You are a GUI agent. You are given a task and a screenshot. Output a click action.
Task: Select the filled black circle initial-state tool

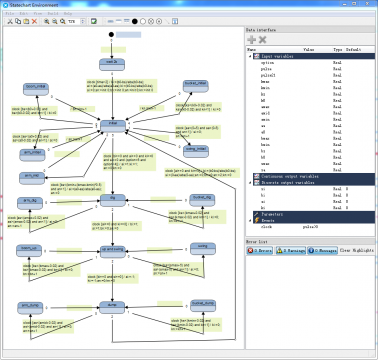[135, 21]
